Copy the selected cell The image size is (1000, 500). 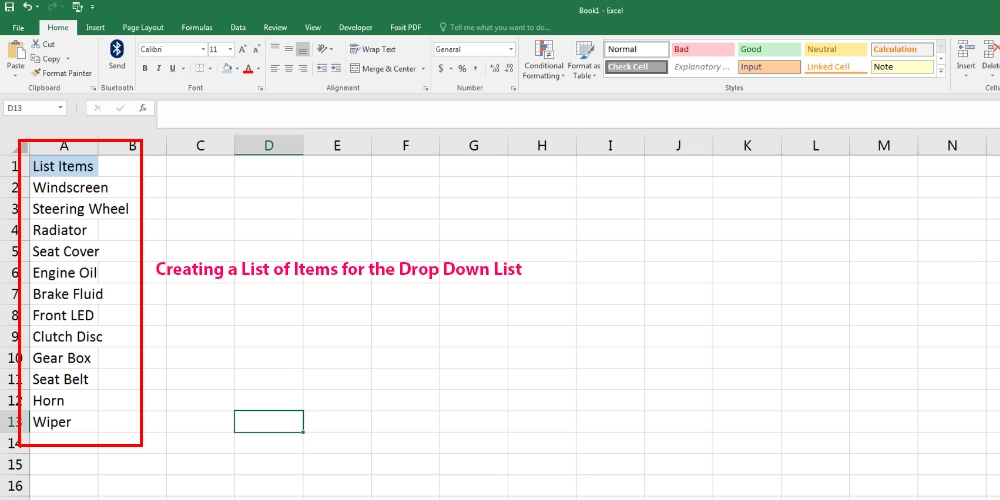(x=46, y=59)
